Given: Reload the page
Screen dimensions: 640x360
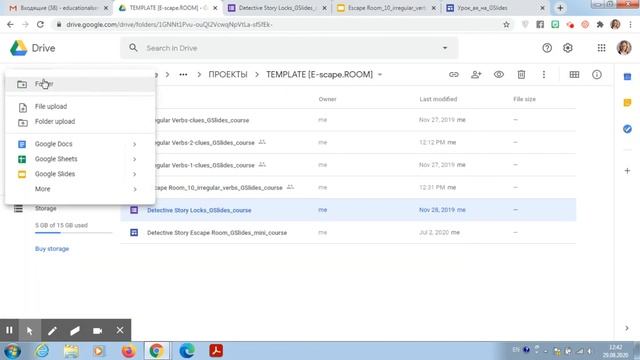Looking at the screenshot, I should tap(40, 24).
